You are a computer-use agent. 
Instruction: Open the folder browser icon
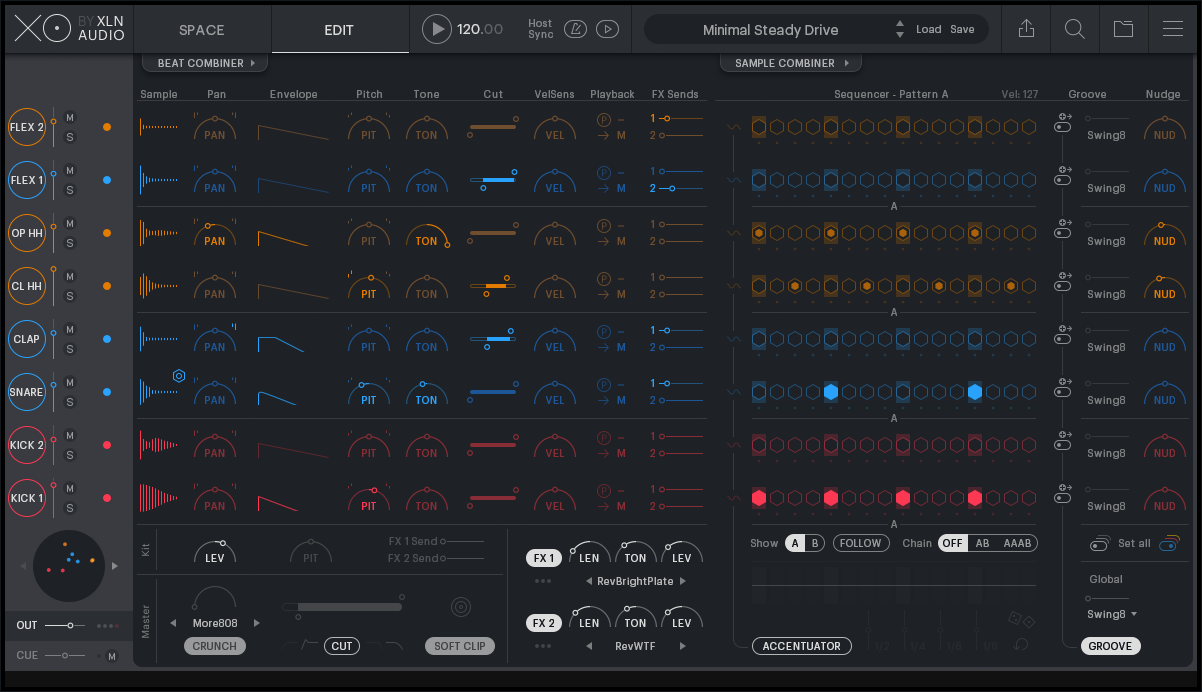[x=1123, y=29]
